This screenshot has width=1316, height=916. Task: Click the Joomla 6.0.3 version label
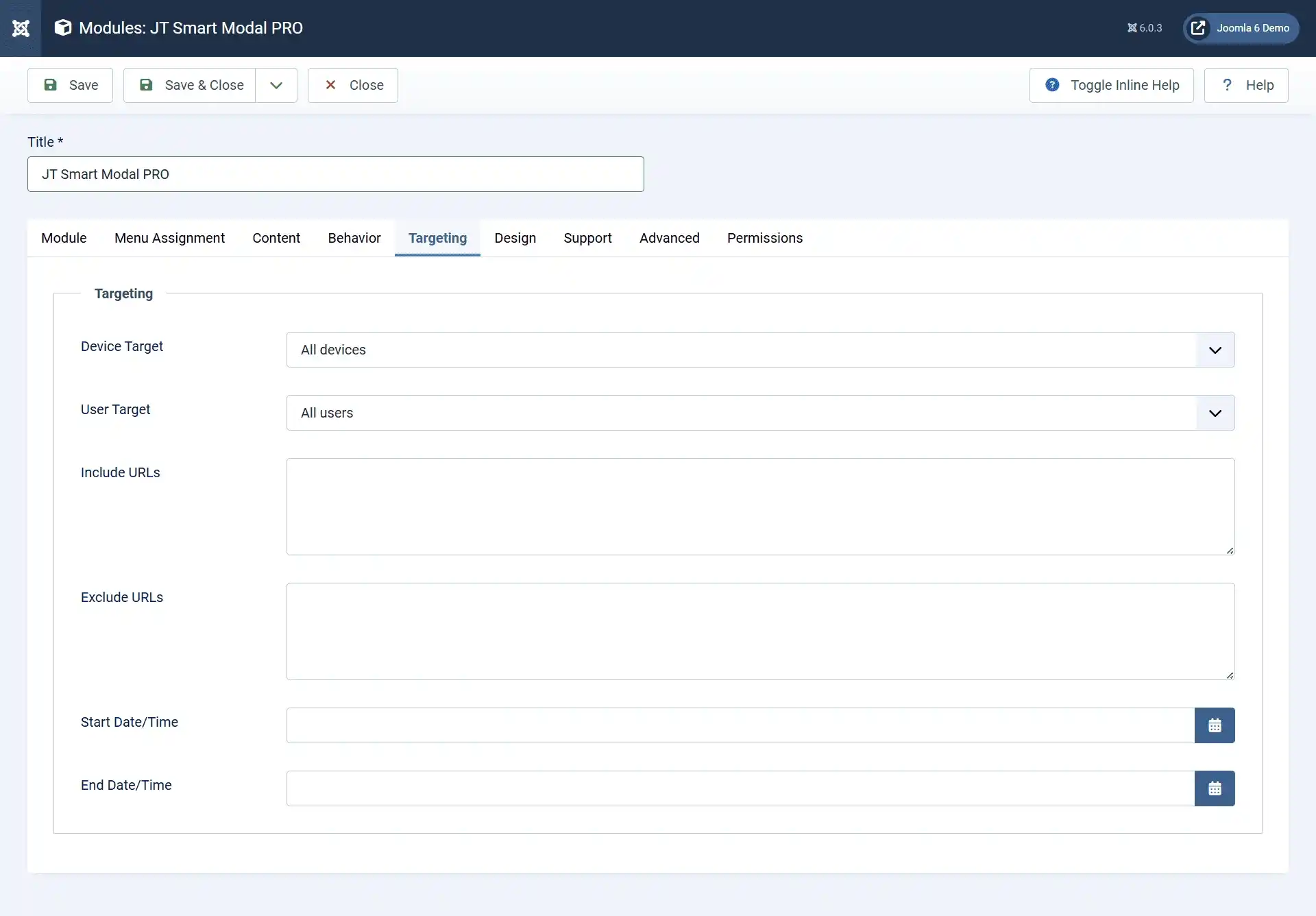pyautogui.click(x=1145, y=28)
